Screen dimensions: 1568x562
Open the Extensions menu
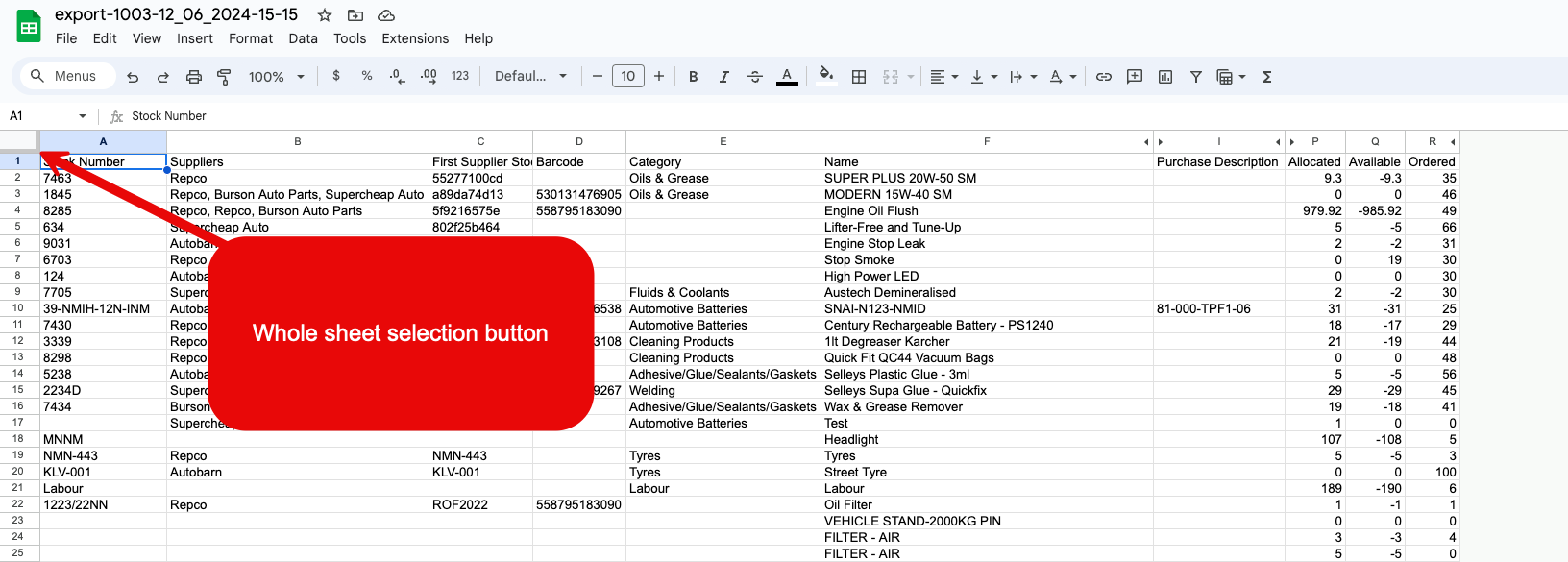(415, 38)
